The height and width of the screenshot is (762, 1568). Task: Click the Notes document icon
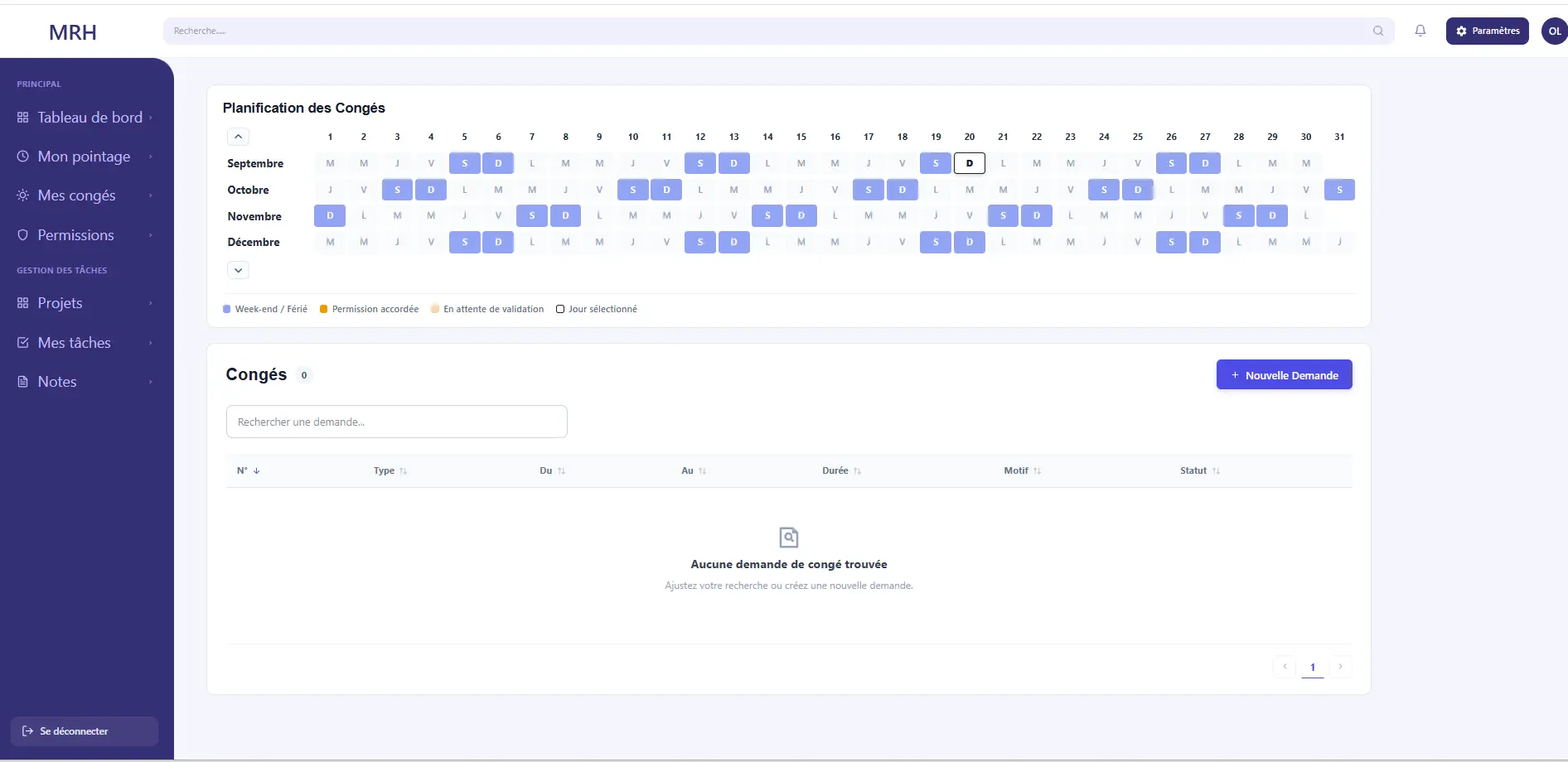pyautogui.click(x=23, y=382)
